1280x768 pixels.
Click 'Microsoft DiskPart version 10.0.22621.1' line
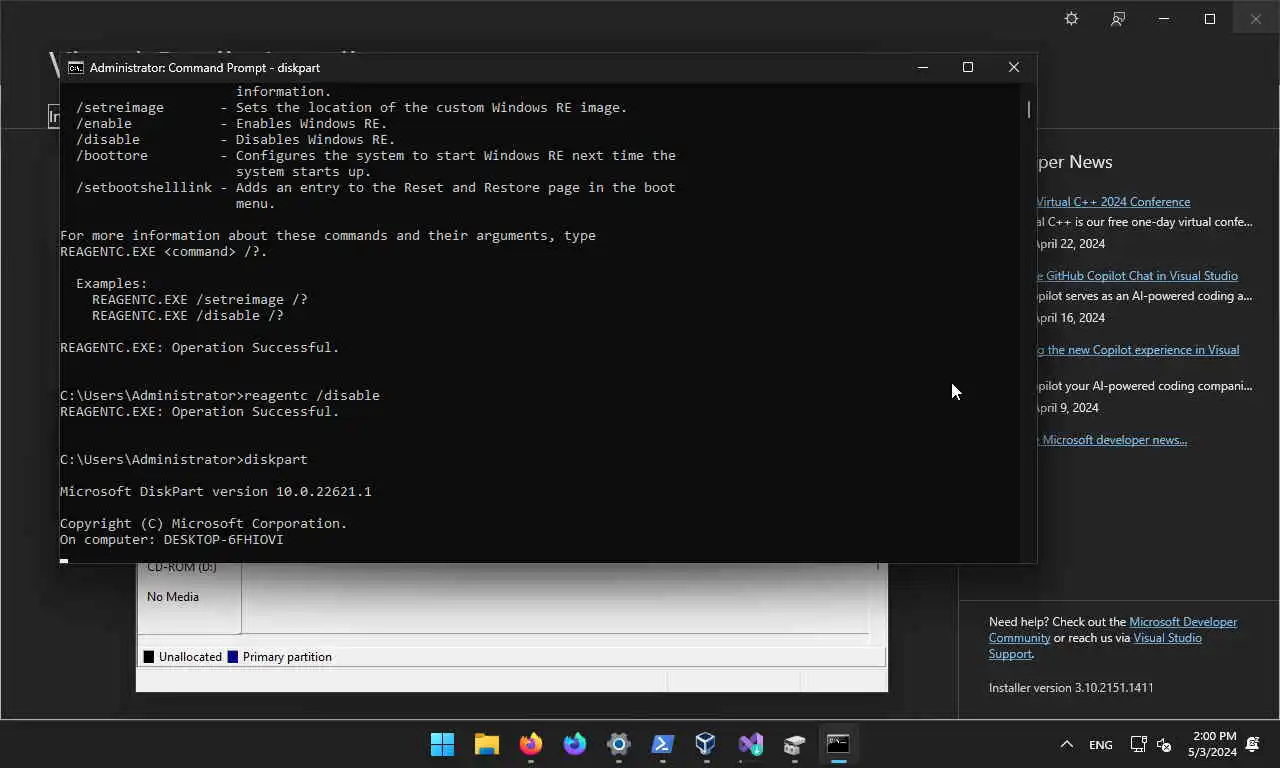pos(216,492)
